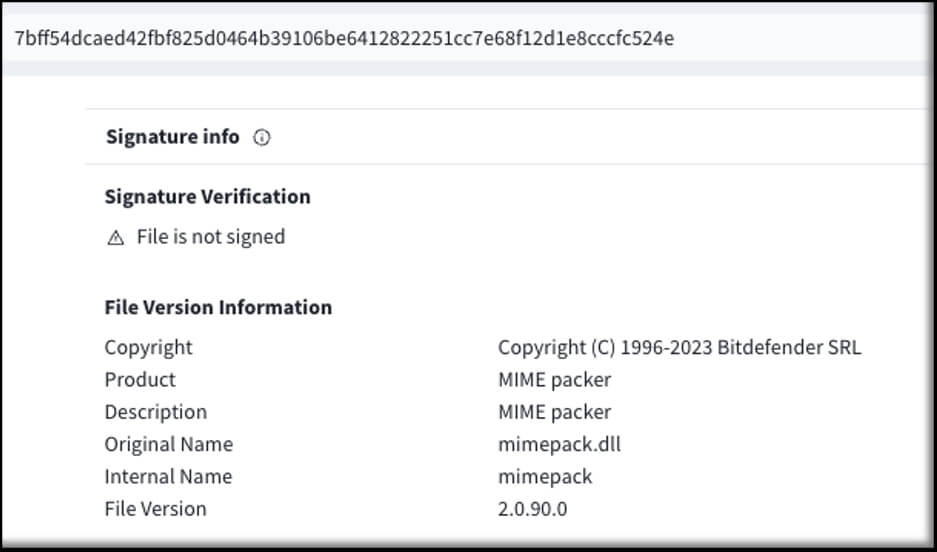This screenshot has width=937, height=552.
Task: Select the Product value "MIME packer"
Action: [554, 380]
